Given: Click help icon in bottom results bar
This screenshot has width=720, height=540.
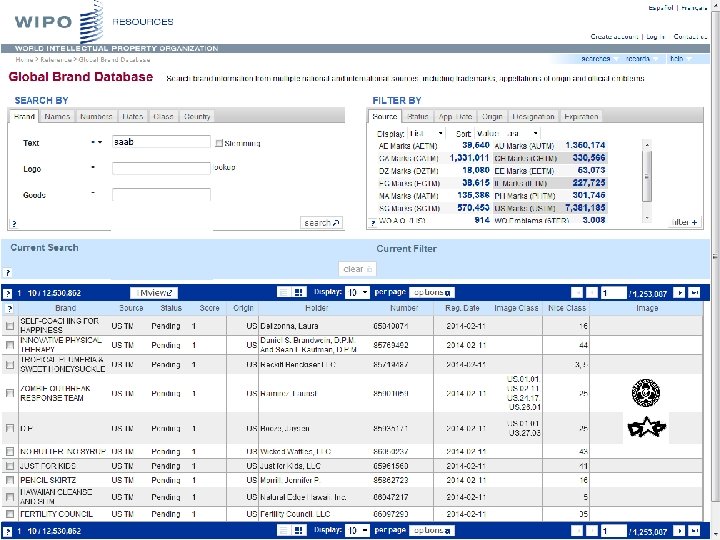Looking at the screenshot, I should [8, 531].
